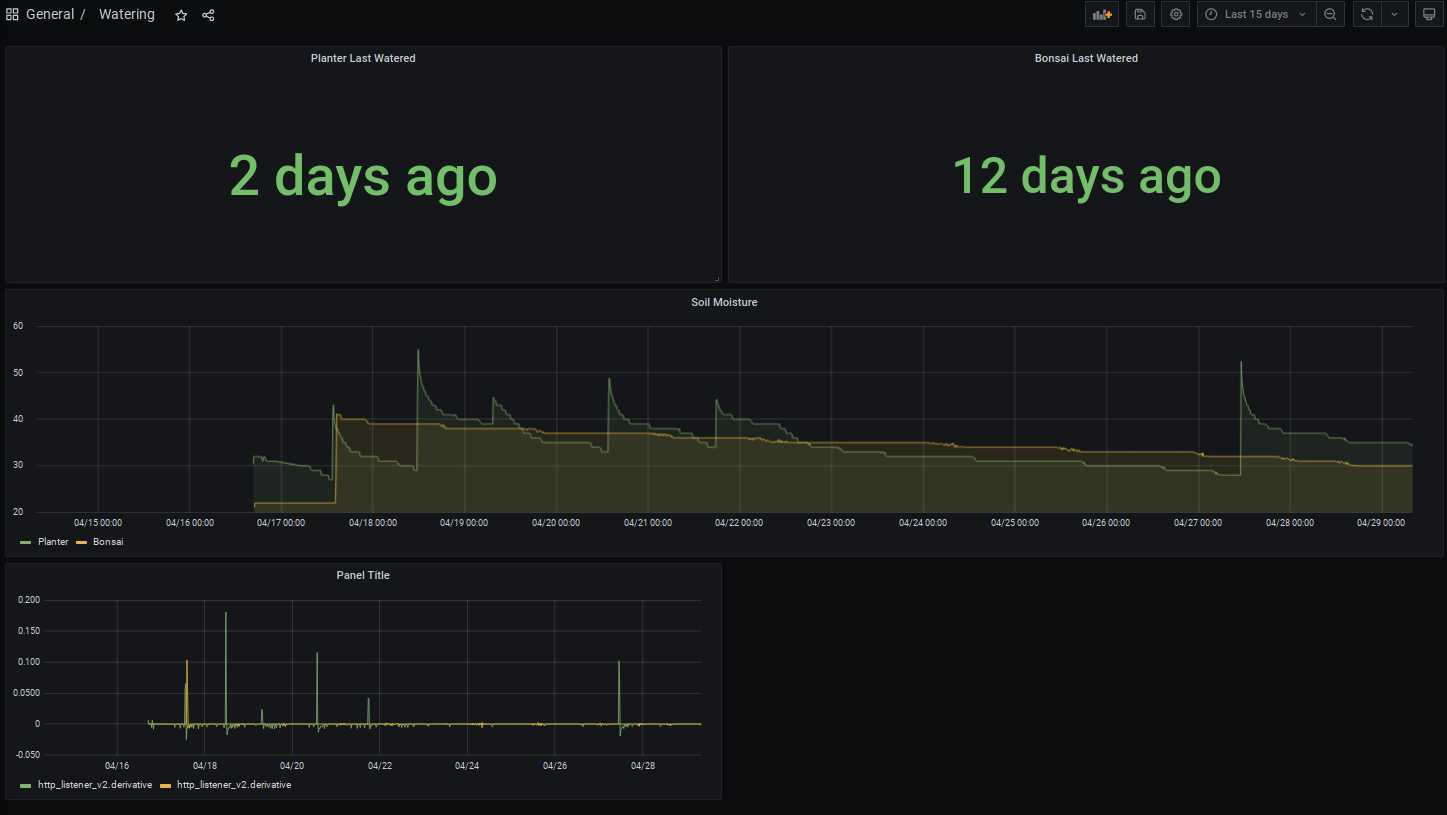The width and height of the screenshot is (1447, 815).
Task: Zoom out the time range
Action: pyautogui.click(x=1330, y=15)
